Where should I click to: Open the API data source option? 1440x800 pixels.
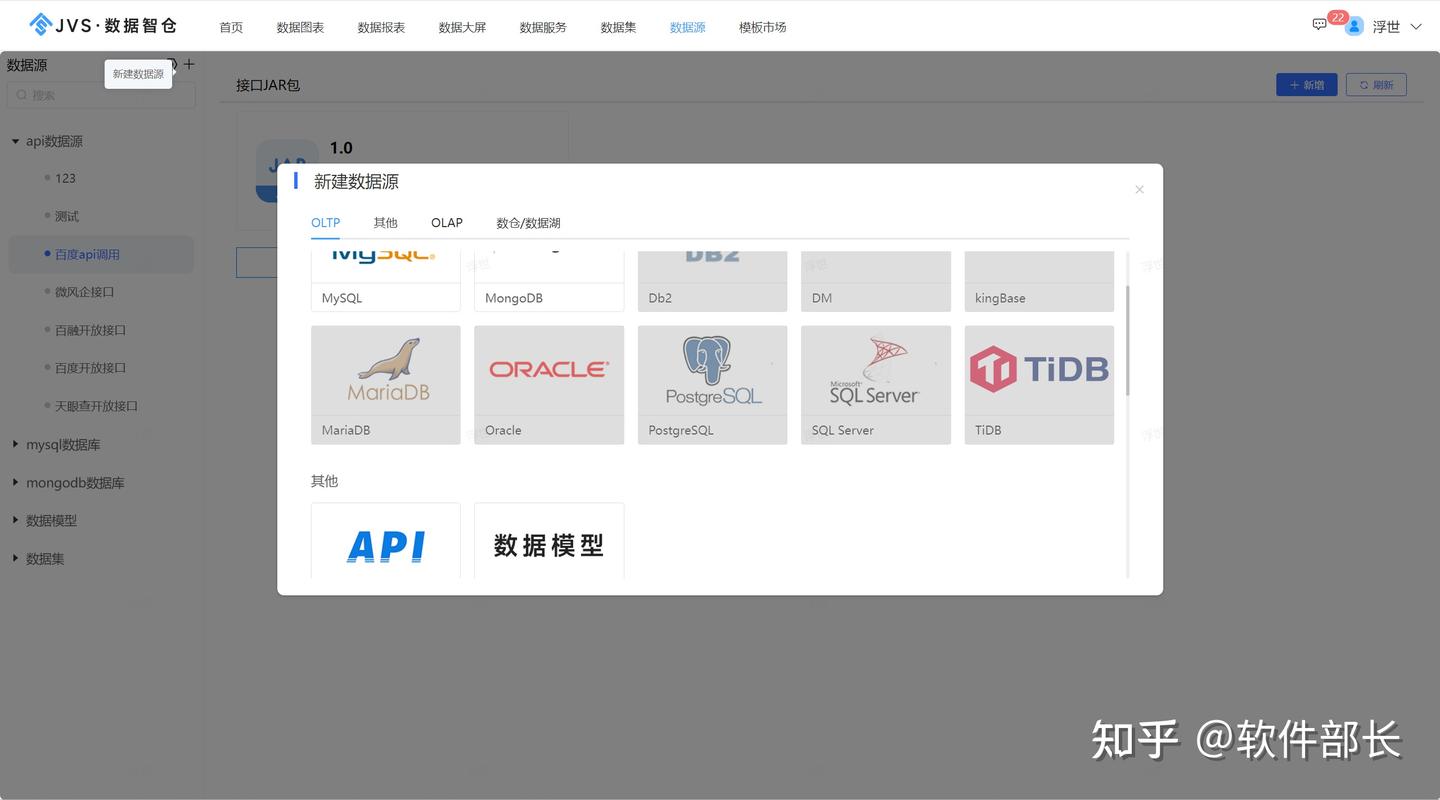(385, 545)
